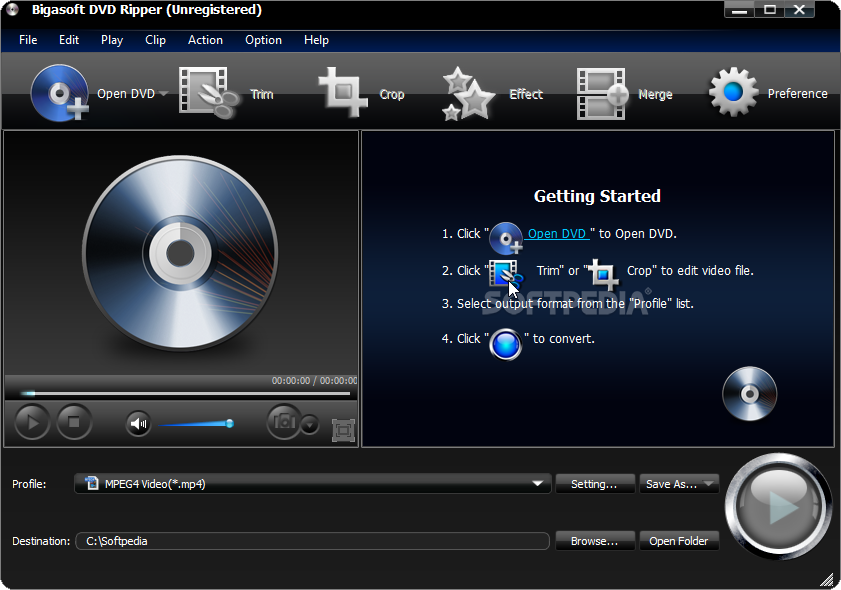
Task: Click the 00:00:00 / 00:00:00 time display
Action: (314, 380)
